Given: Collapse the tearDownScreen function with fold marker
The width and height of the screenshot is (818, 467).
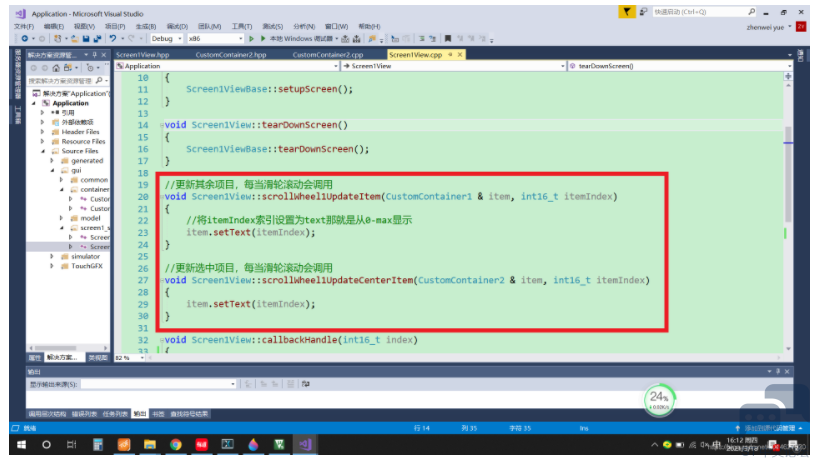Looking at the screenshot, I should [160, 125].
